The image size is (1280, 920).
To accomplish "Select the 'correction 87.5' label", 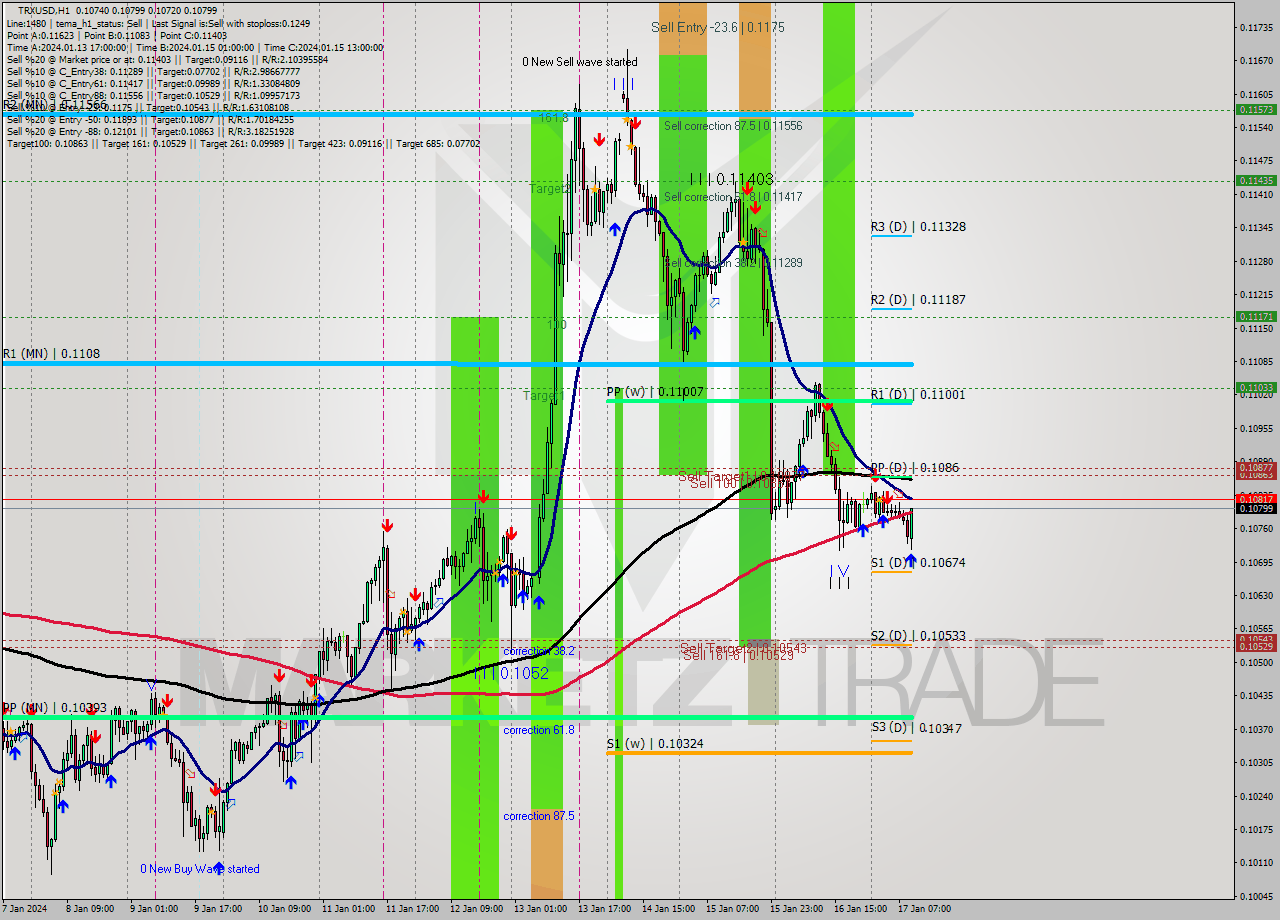I will (539, 816).
